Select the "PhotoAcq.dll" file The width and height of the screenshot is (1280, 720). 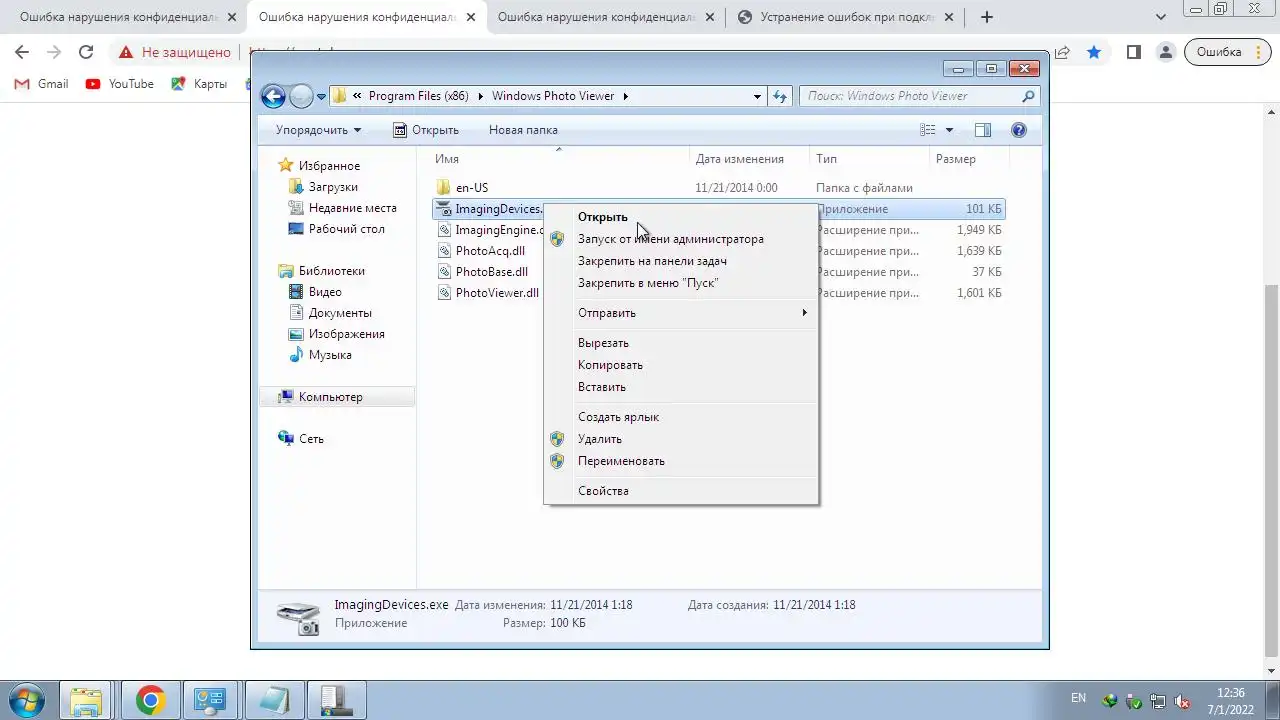tap(490, 251)
